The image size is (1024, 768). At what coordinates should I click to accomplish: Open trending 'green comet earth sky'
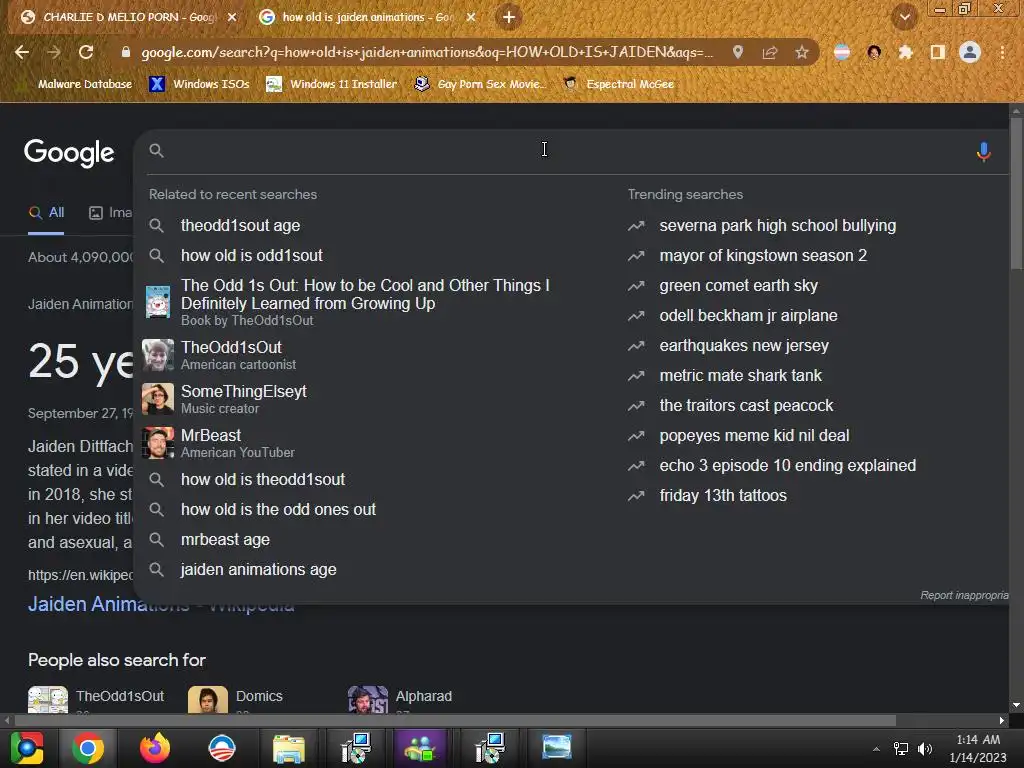point(738,286)
